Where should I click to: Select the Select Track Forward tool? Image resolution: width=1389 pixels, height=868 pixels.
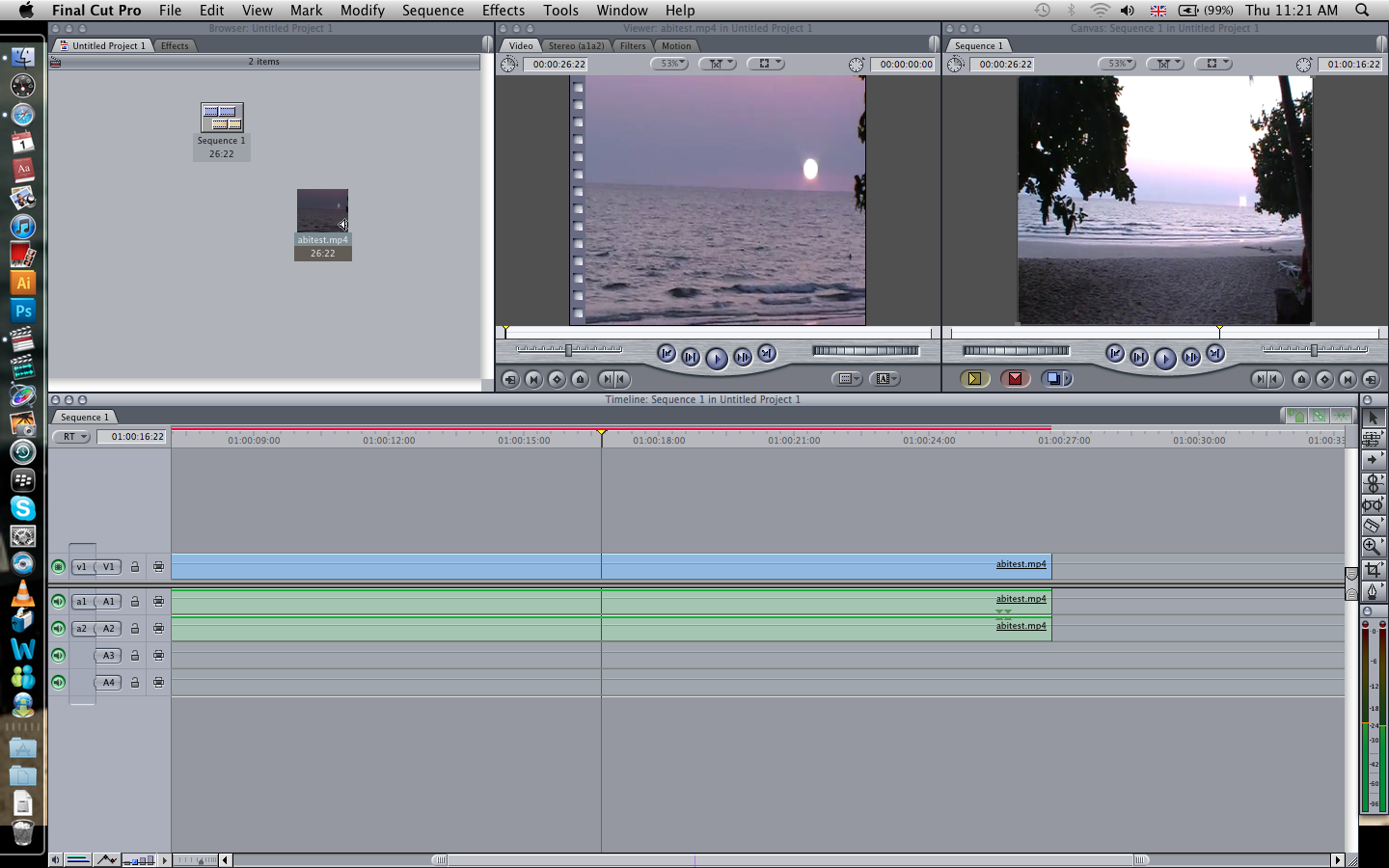[1373, 460]
